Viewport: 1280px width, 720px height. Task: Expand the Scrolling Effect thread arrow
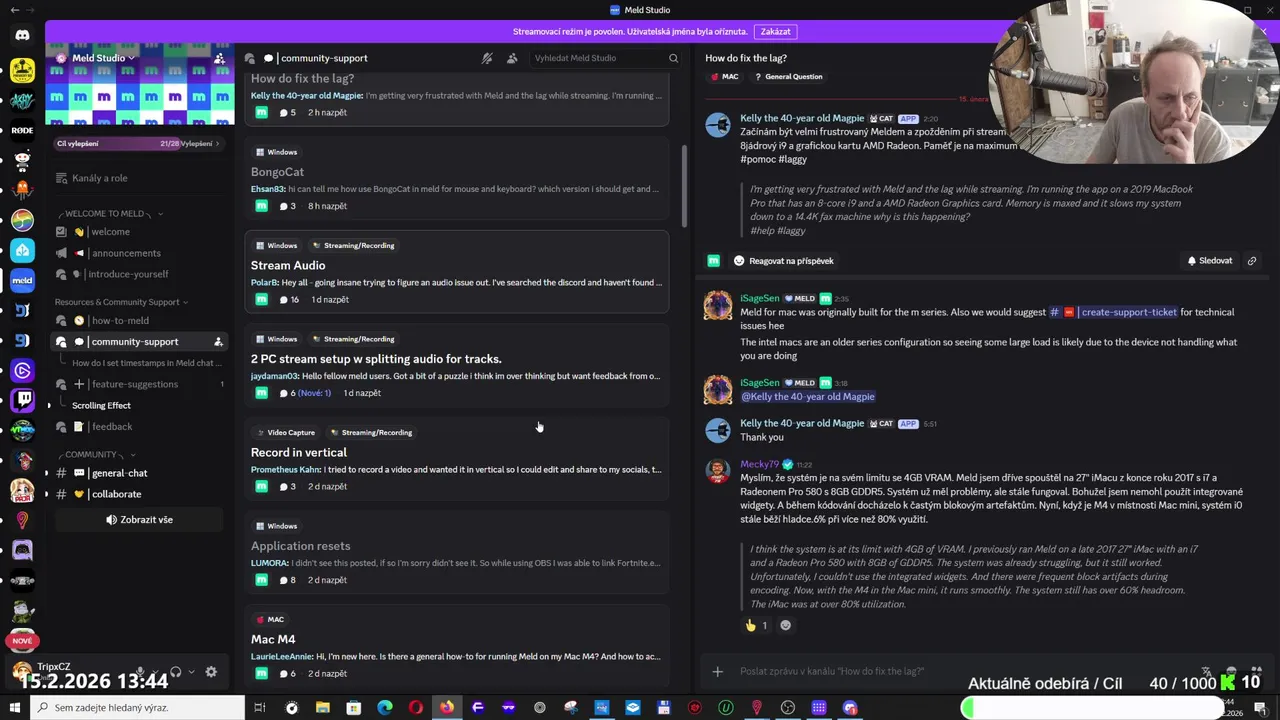click(x=49, y=406)
